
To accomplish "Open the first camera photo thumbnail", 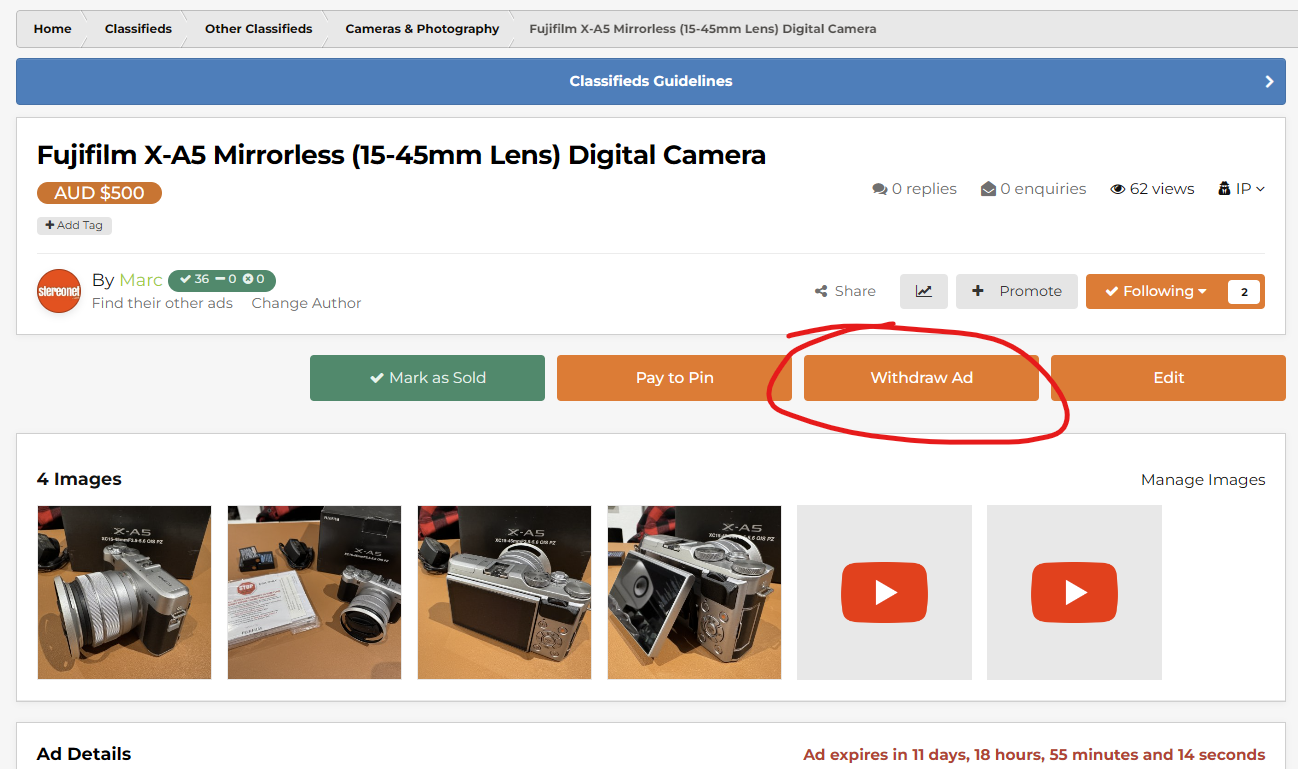I will pyautogui.click(x=124, y=592).
